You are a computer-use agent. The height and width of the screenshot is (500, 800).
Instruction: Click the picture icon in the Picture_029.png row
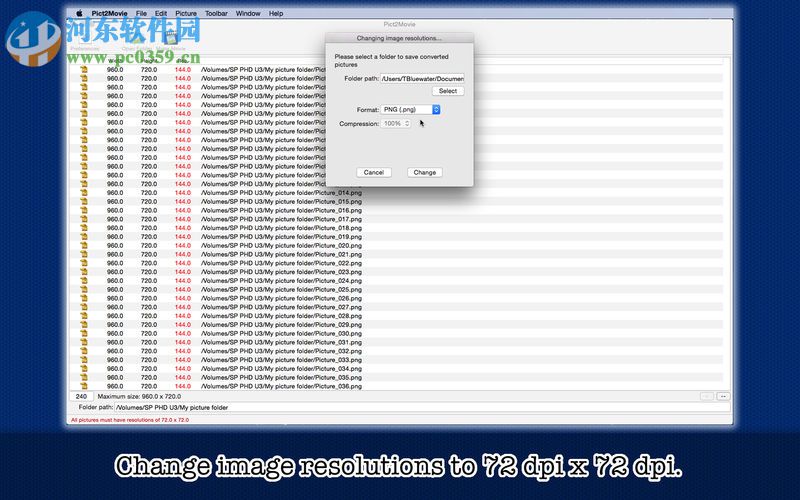click(84, 324)
